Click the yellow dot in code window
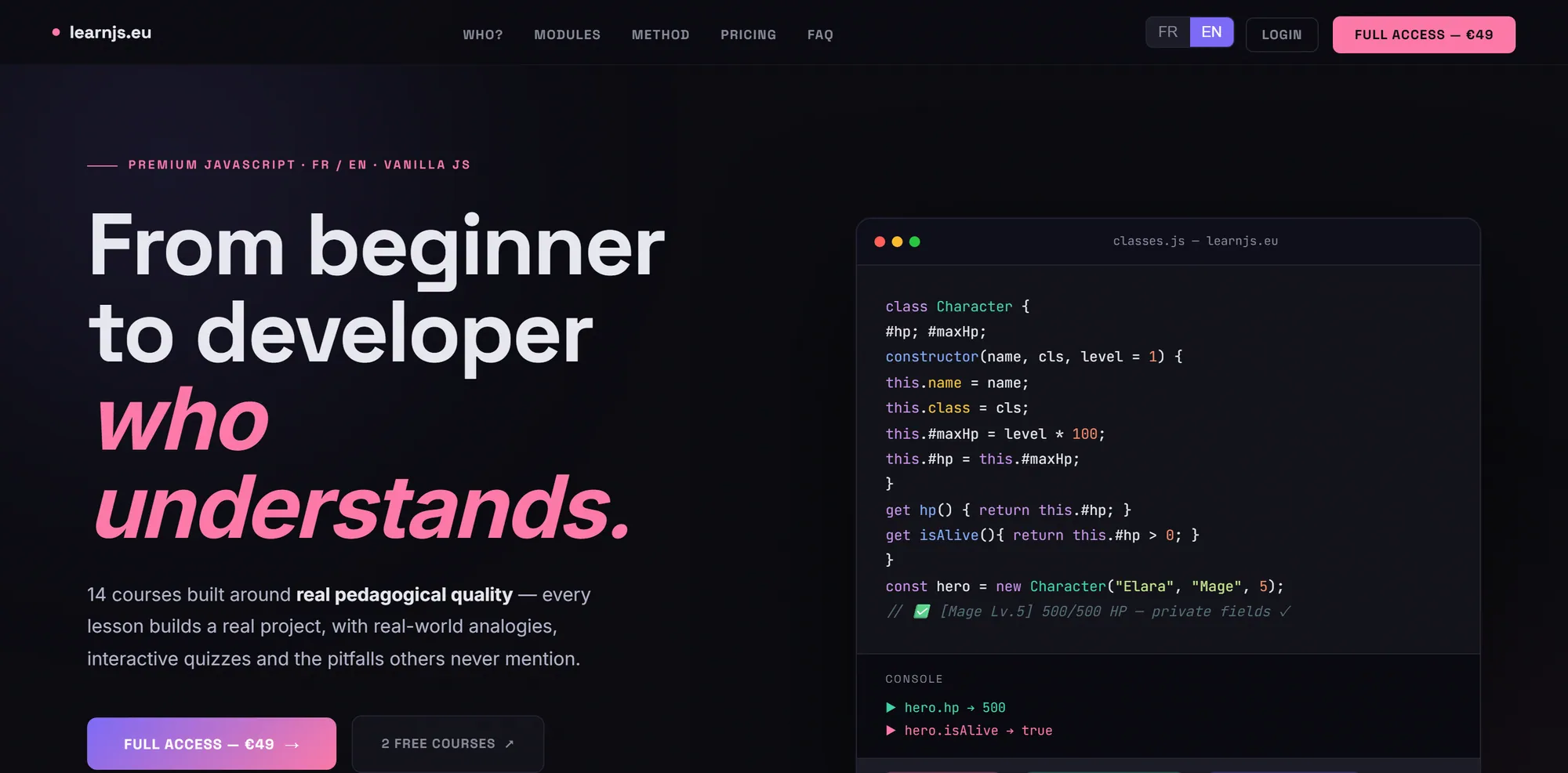The width and height of the screenshot is (1568, 773). (x=897, y=241)
